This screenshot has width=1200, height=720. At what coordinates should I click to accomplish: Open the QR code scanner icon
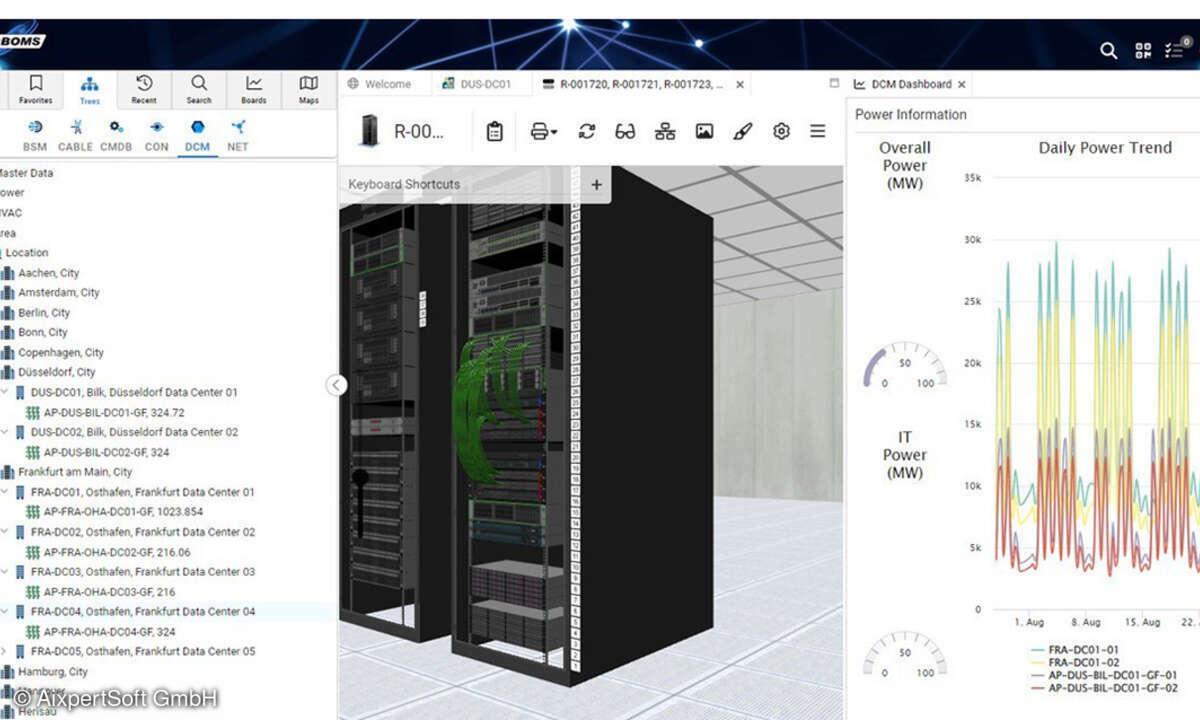click(1142, 51)
